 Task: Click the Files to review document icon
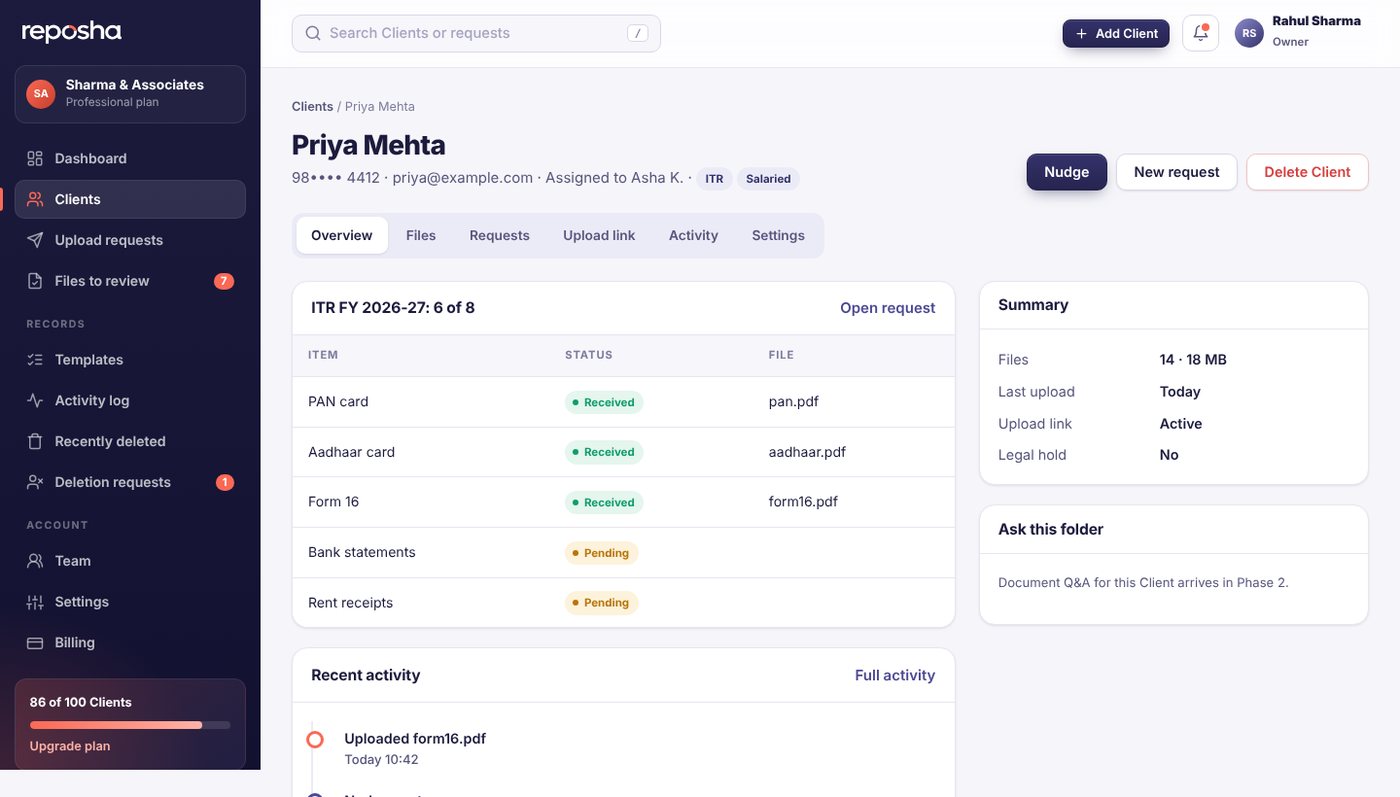35,281
